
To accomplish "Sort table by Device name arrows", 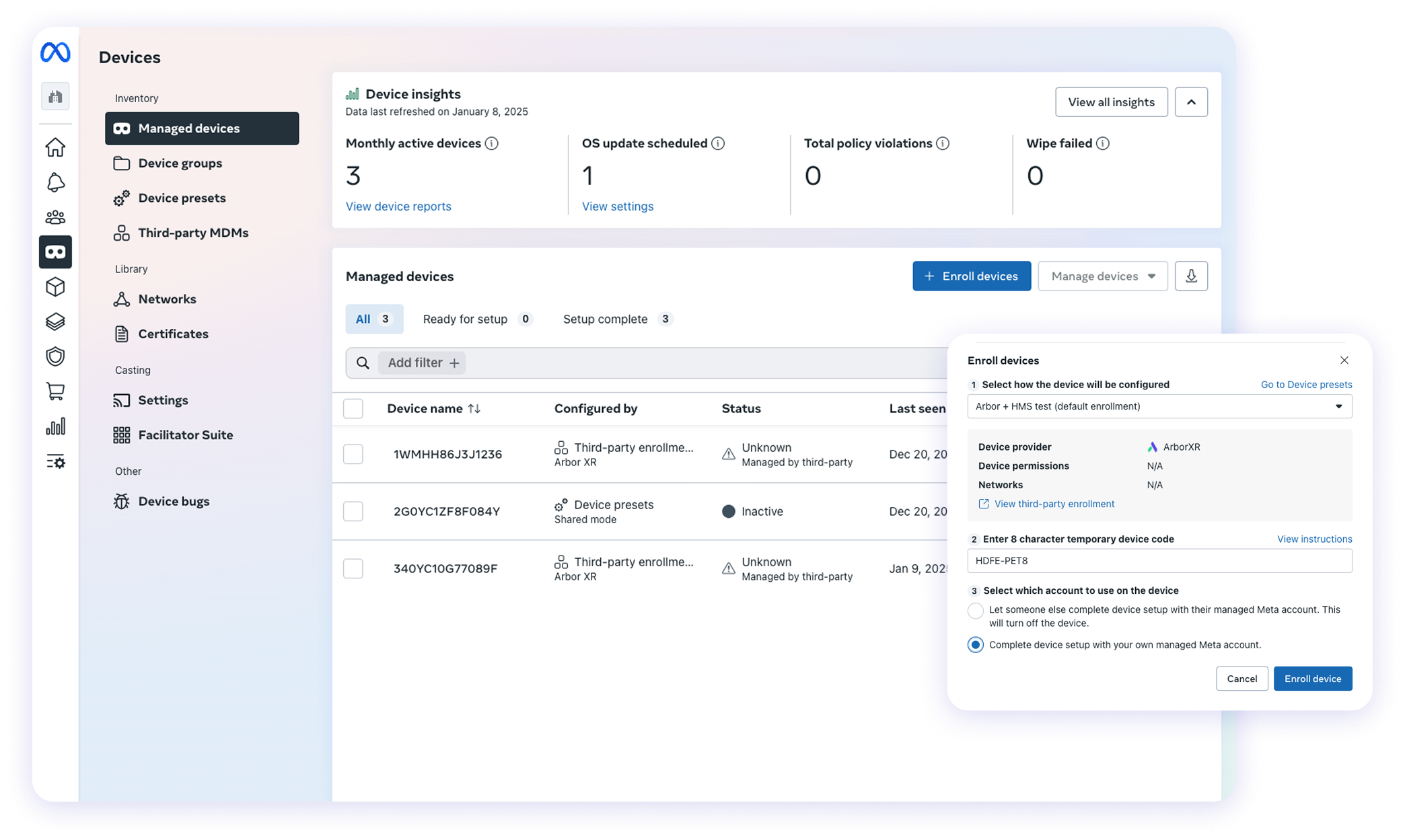I will [474, 409].
